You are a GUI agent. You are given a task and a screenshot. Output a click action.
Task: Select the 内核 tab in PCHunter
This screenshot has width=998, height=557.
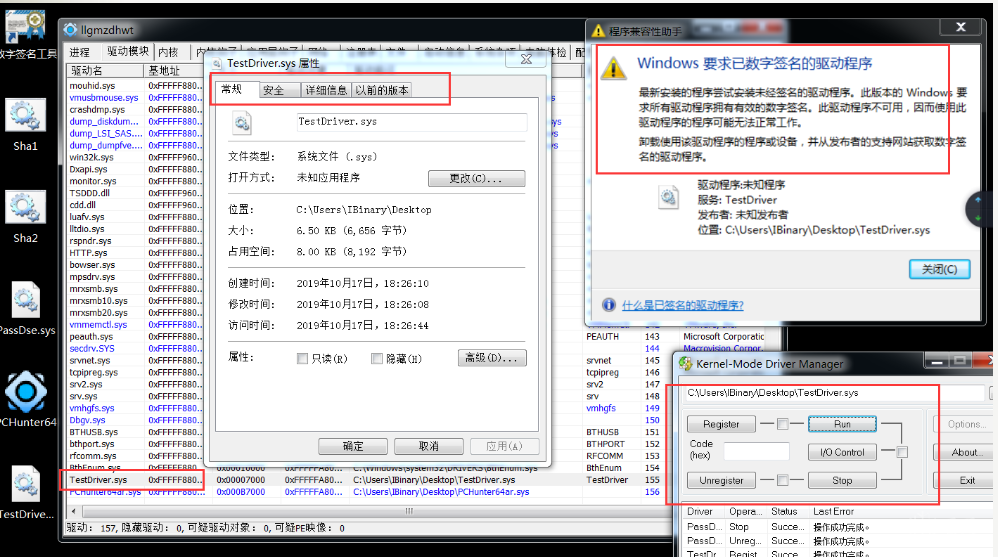point(168,52)
